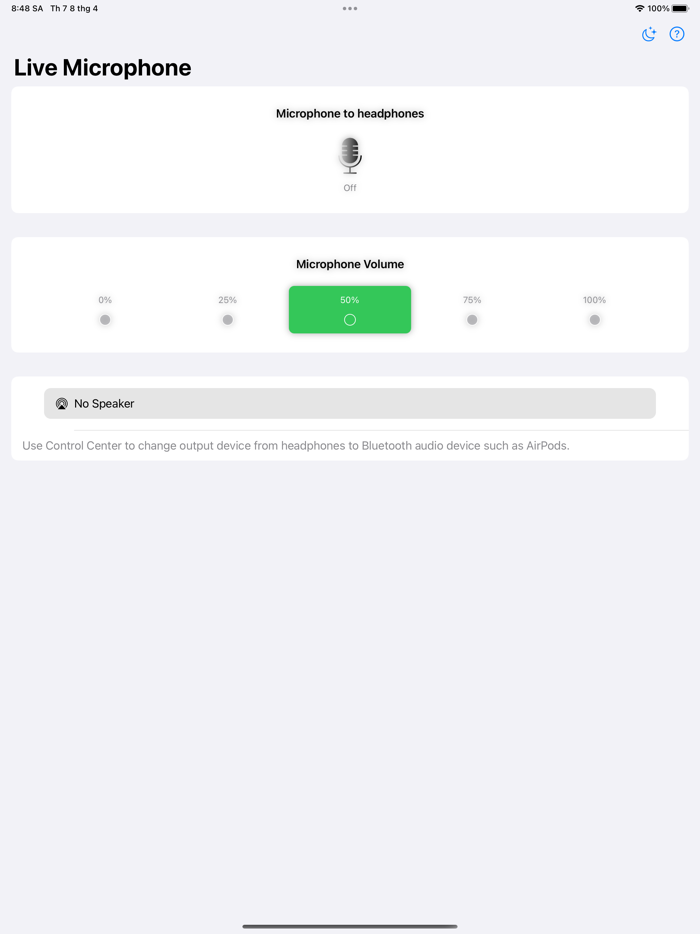Image resolution: width=700 pixels, height=934 pixels.
Task: Select the 100% volume radio dot
Action: pyautogui.click(x=595, y=320)
